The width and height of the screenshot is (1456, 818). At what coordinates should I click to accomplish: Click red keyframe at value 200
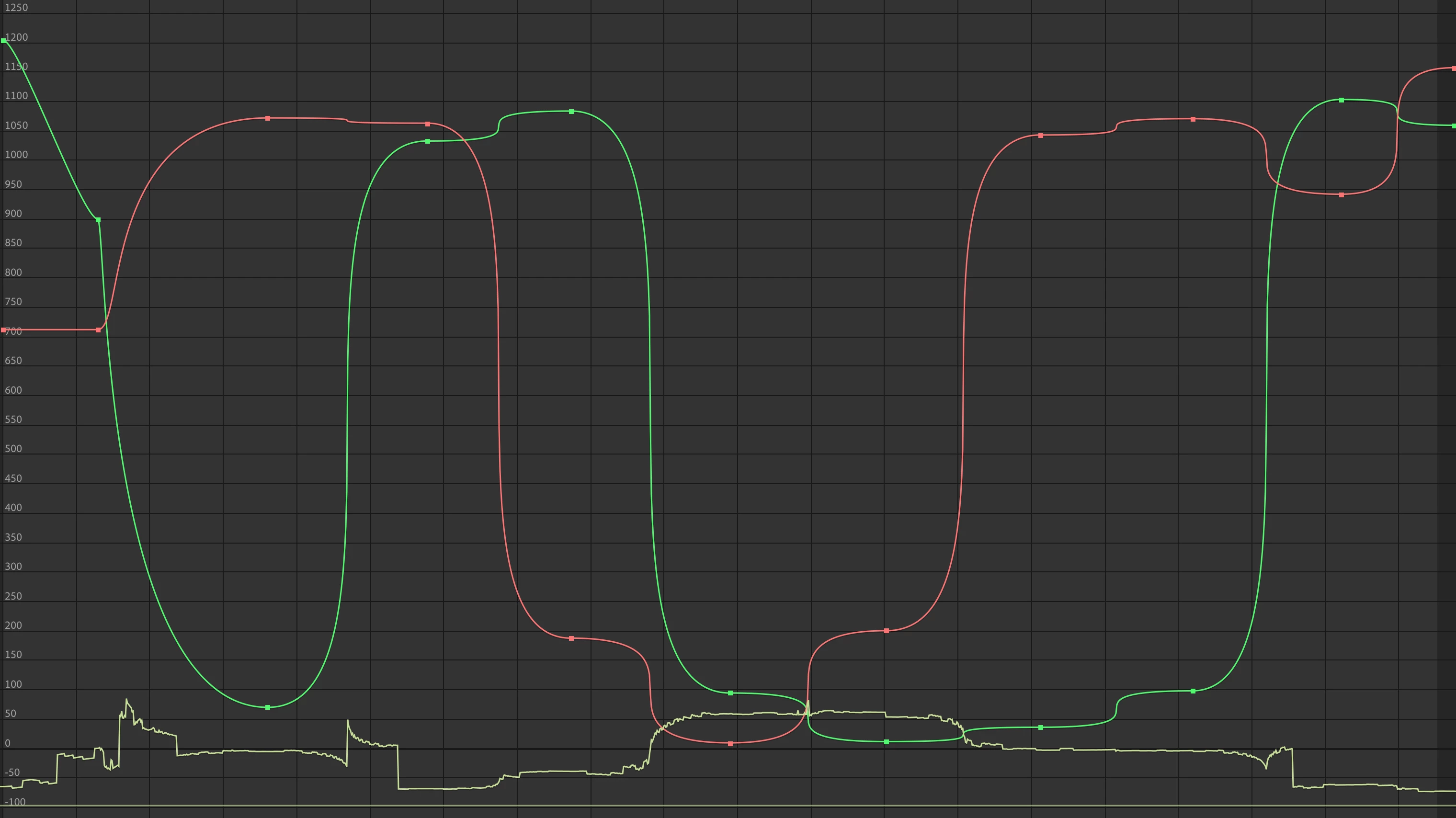886,631
